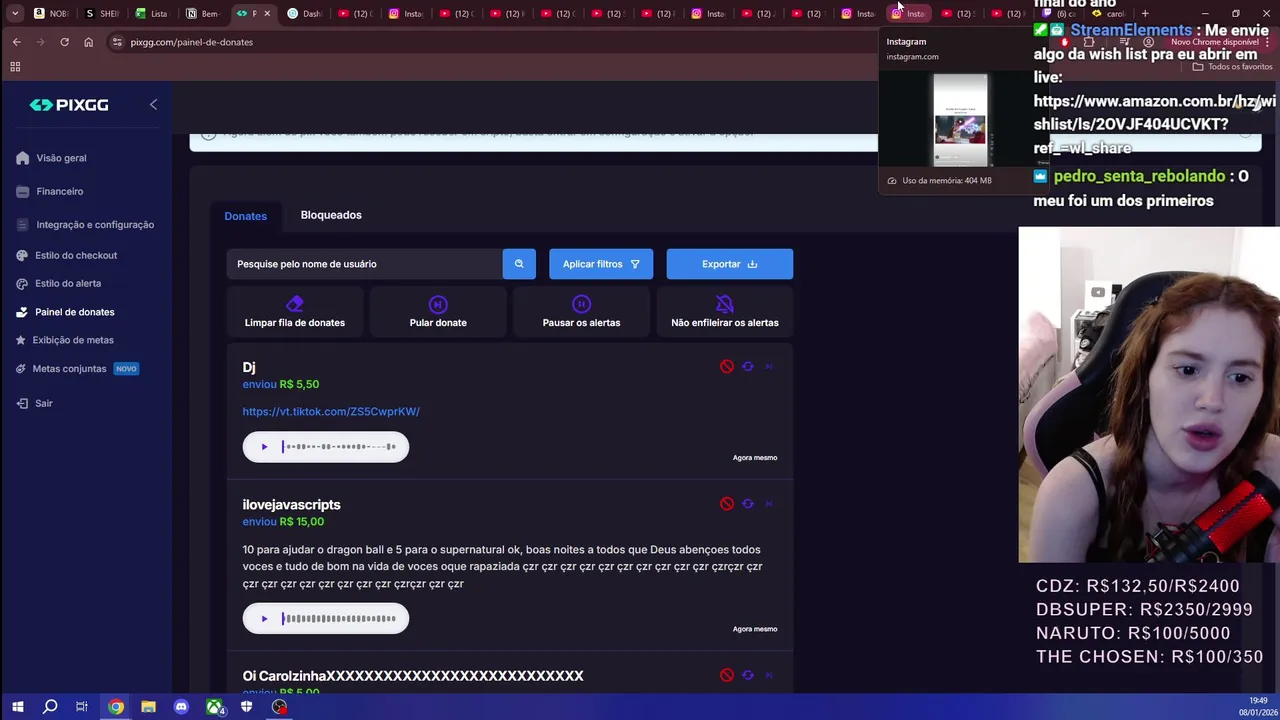View site information for pixgg.com
This screenshot has width=1280, height=720.
click(117, 42)
